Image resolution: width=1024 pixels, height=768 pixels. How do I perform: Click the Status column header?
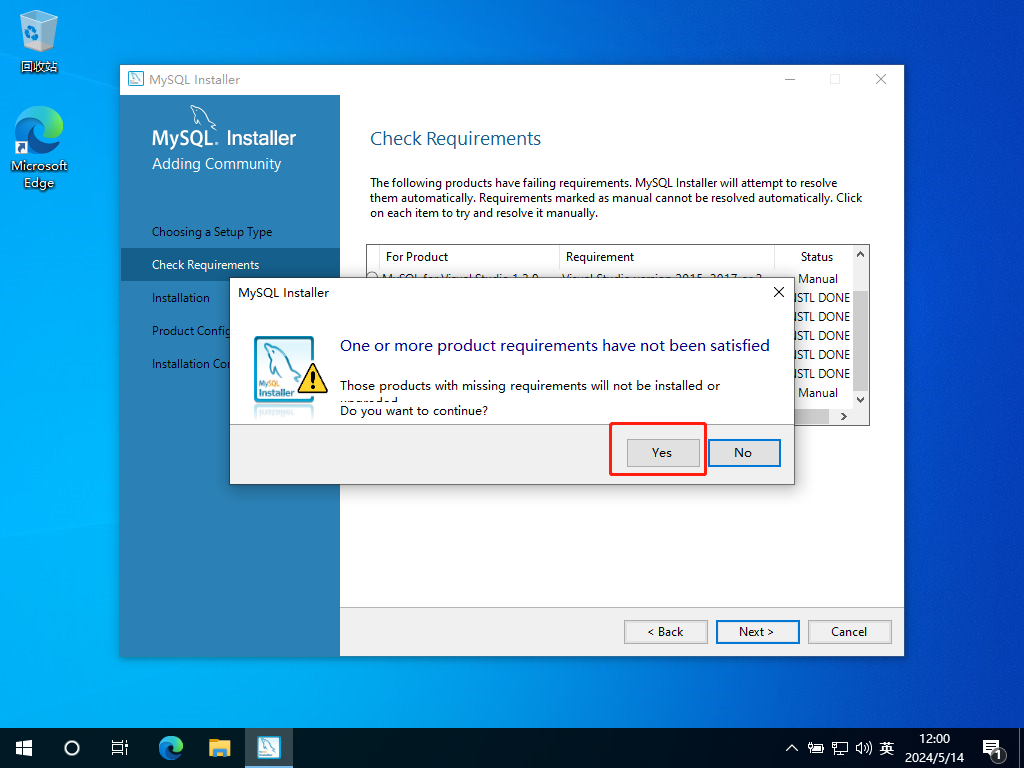[816, 257]
